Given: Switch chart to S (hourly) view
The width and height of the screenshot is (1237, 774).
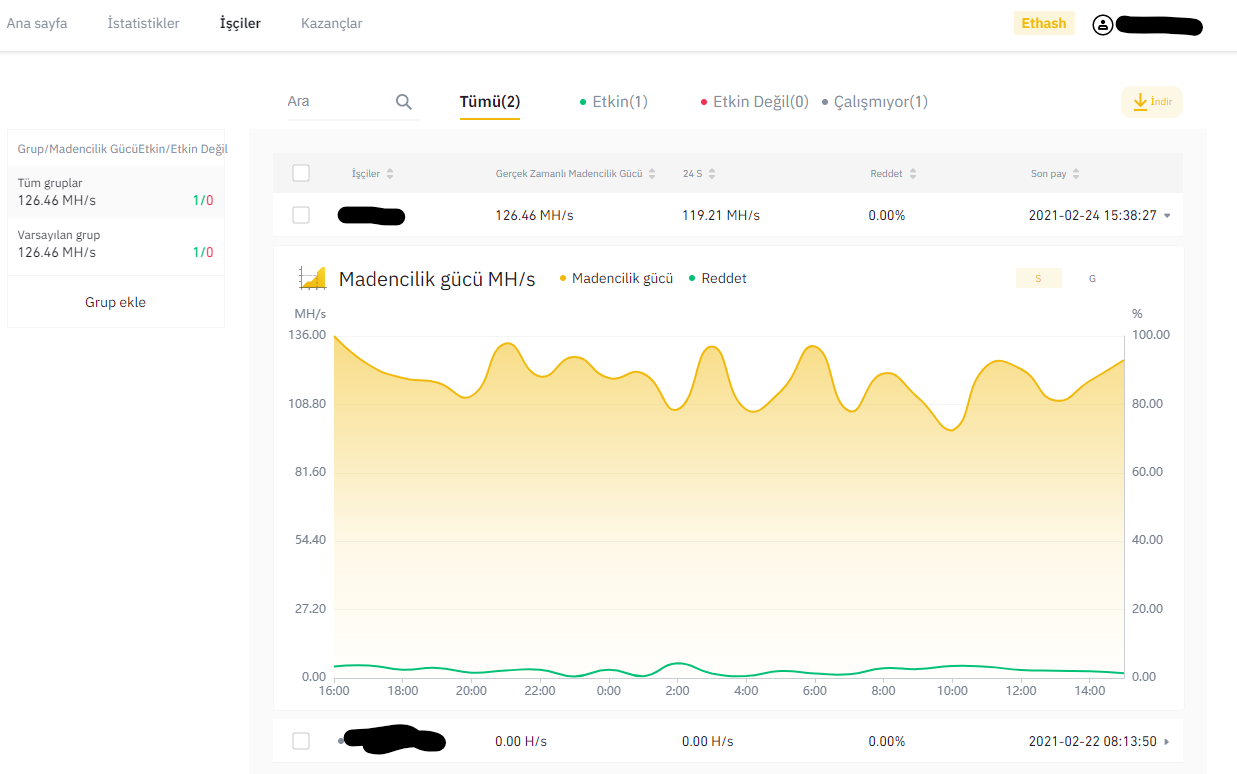Looking at the screenshot, I should 1038,278.
